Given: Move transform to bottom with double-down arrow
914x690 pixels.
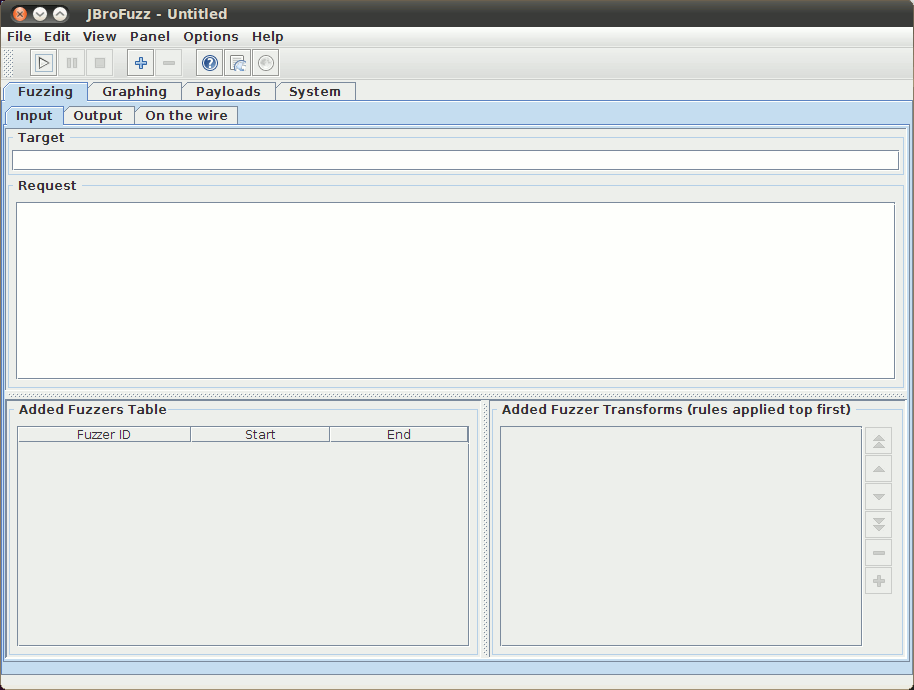Looking at the screenshot, I should 879,524.
